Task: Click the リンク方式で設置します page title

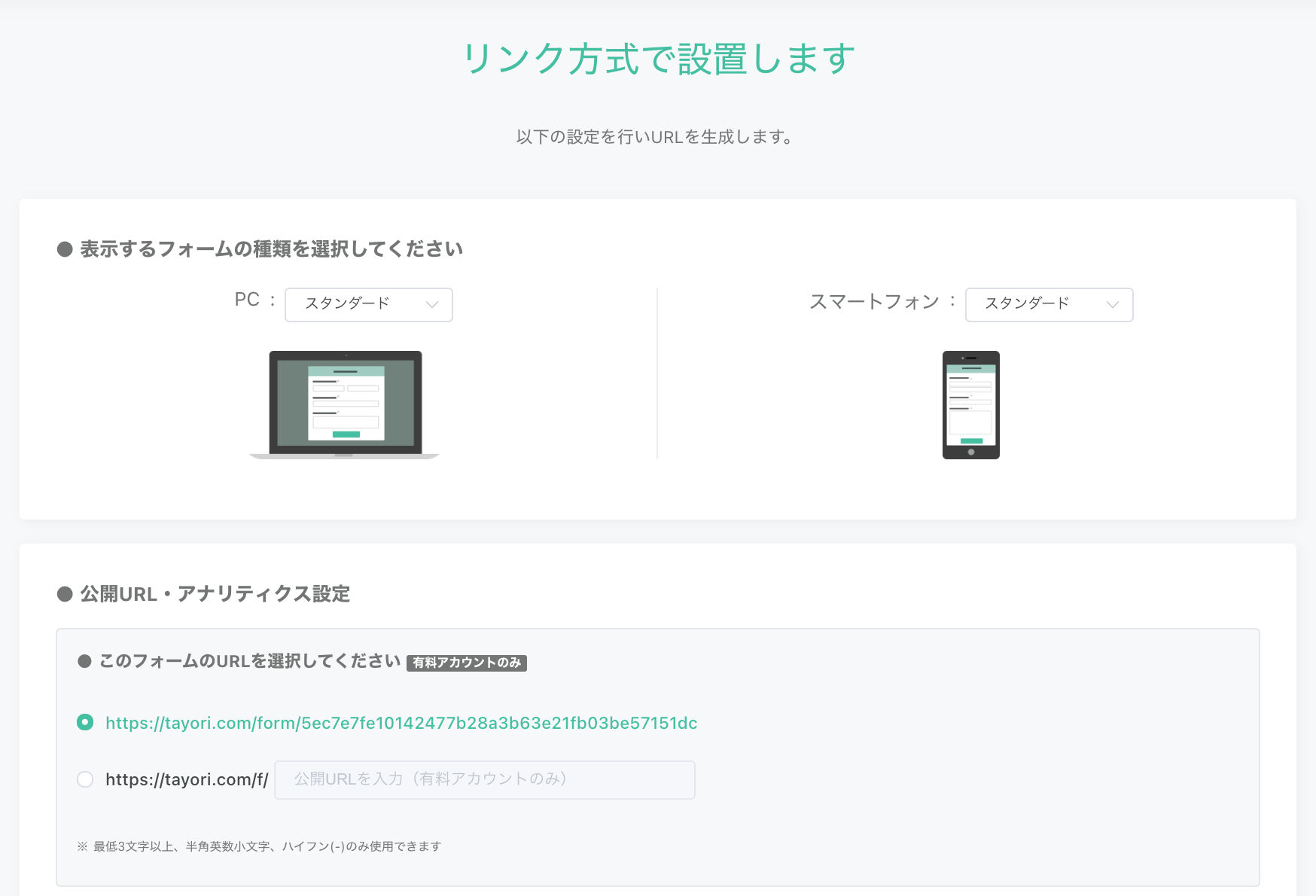Action: pos(658,59)
